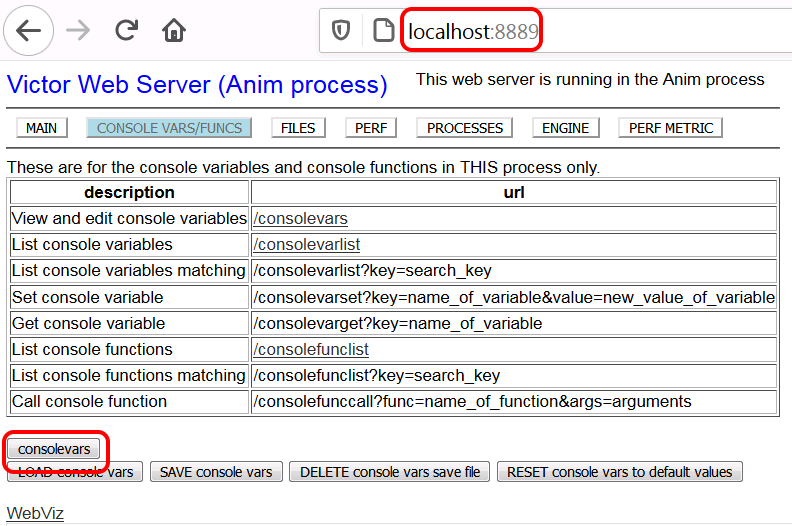
Task: Open the MAIN tab
Action: (x=41, y=128)
